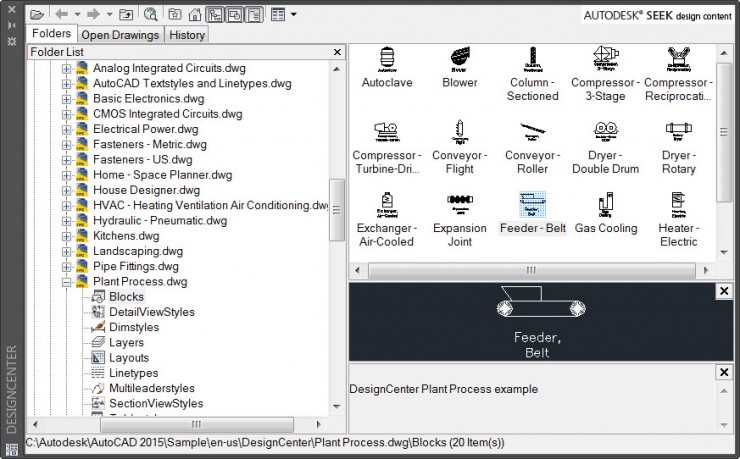740x459 pixels.
Task: Select Multileaderstyles in the tree
Action: tap(151, 388)
